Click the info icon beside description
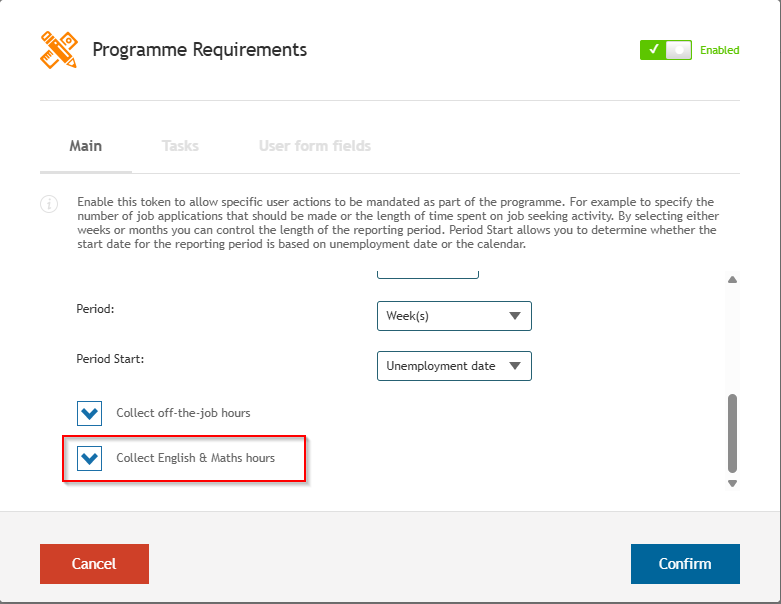The image size is (781, 604). click(x=49, y=204)
